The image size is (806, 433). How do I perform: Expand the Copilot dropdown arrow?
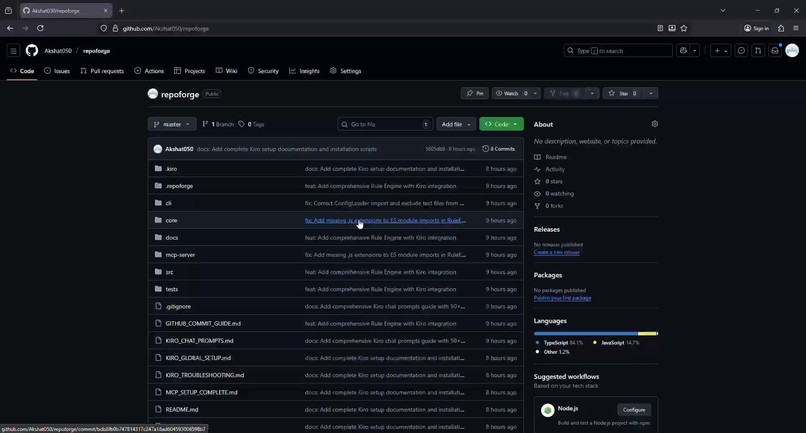[694, 50]
